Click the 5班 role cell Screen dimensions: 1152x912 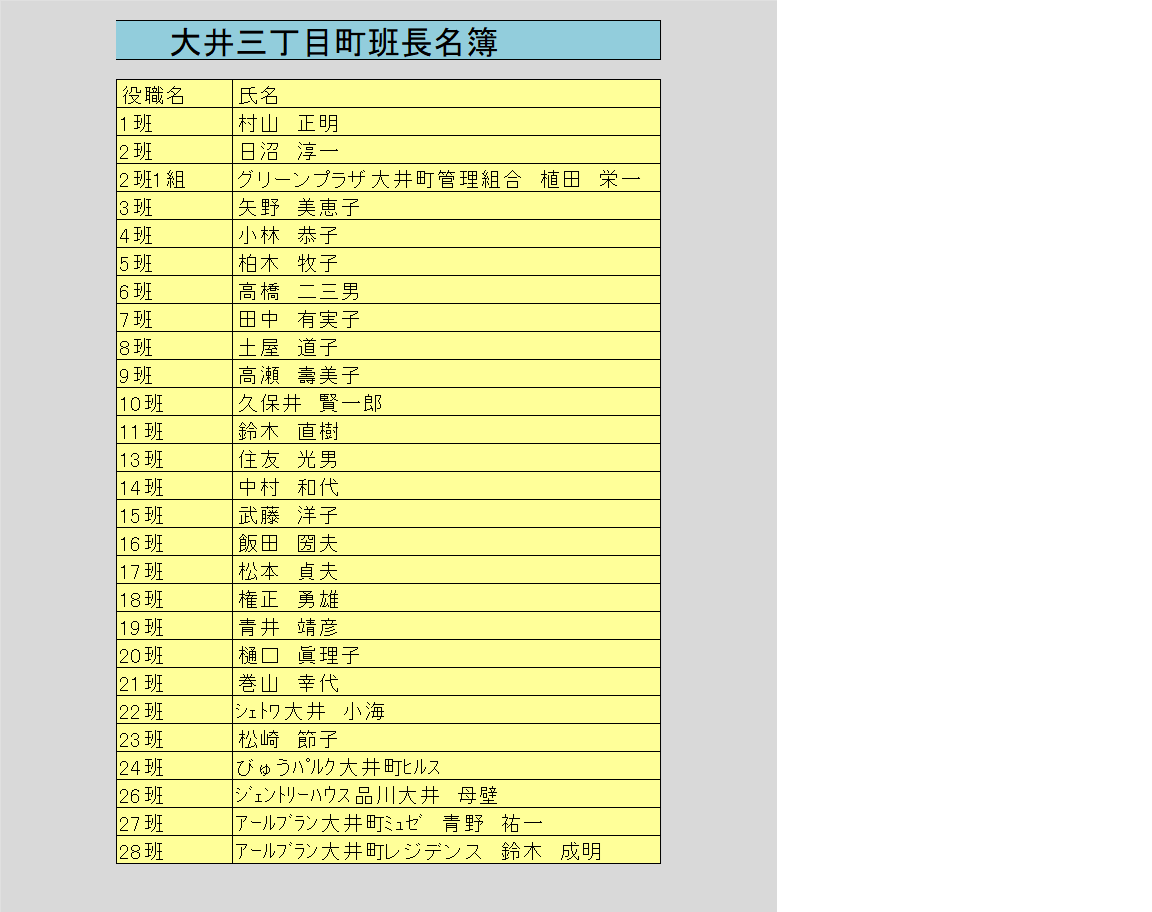pos(174,264)
